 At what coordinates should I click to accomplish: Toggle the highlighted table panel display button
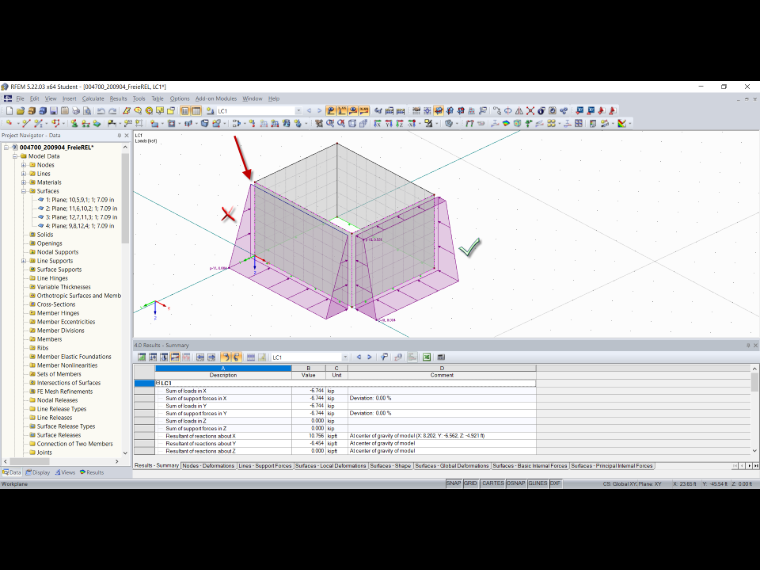pos(196,111)
